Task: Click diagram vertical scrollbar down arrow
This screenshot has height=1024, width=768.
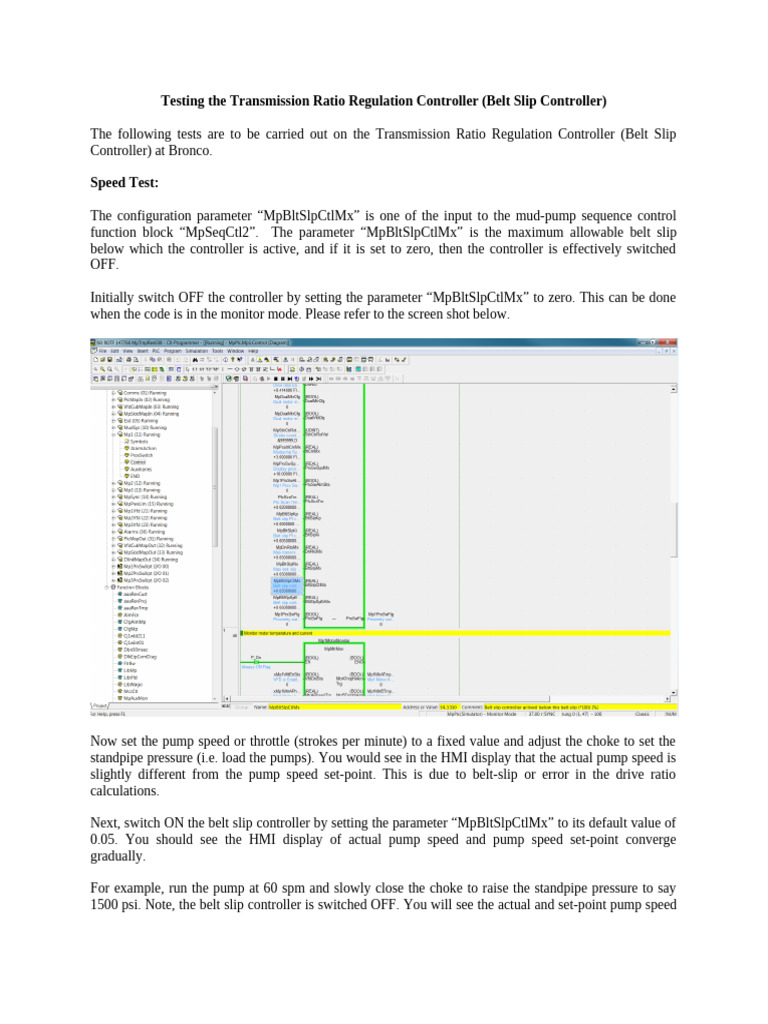Action: (673, 692)
